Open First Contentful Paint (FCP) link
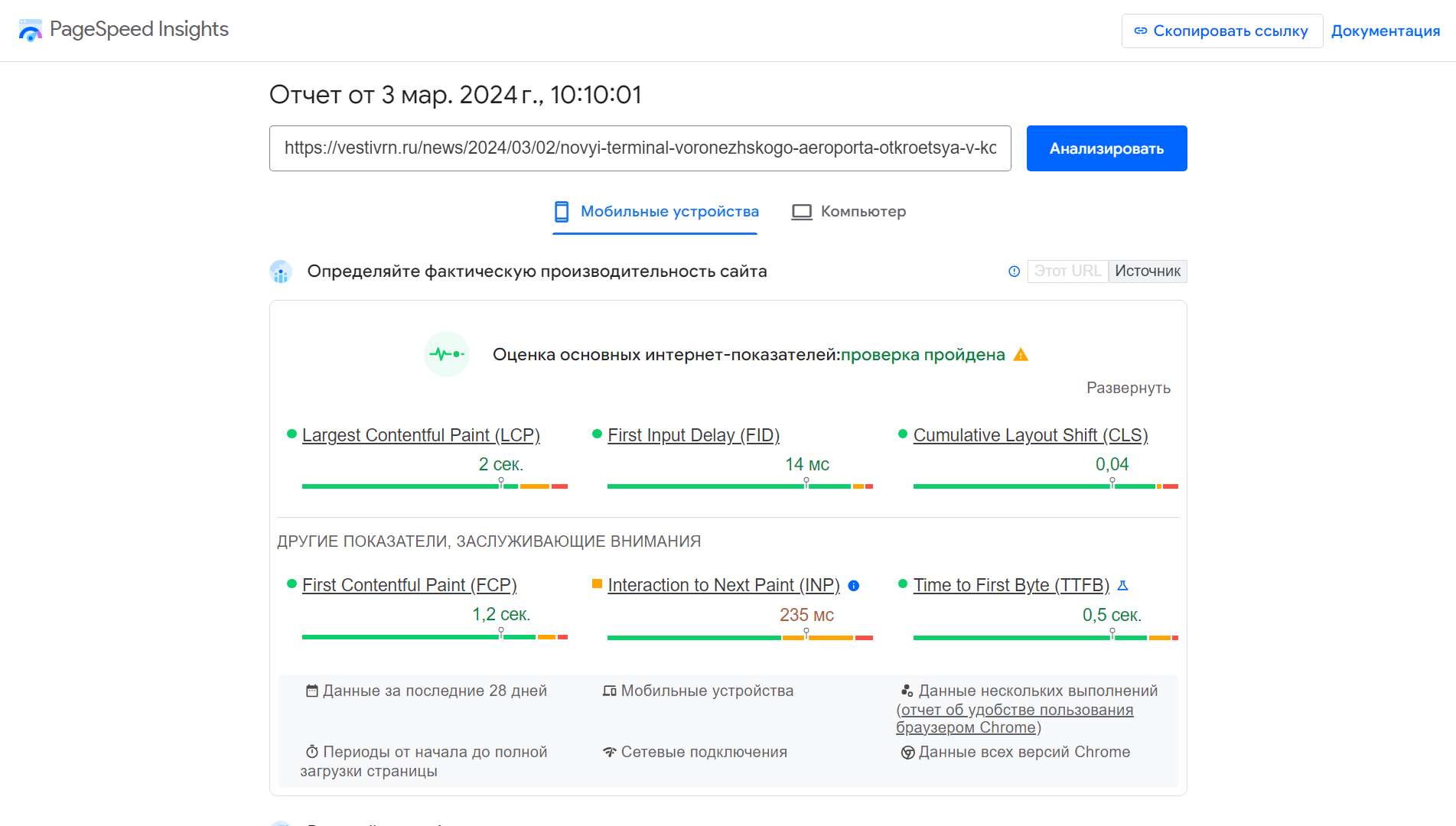 409,585
